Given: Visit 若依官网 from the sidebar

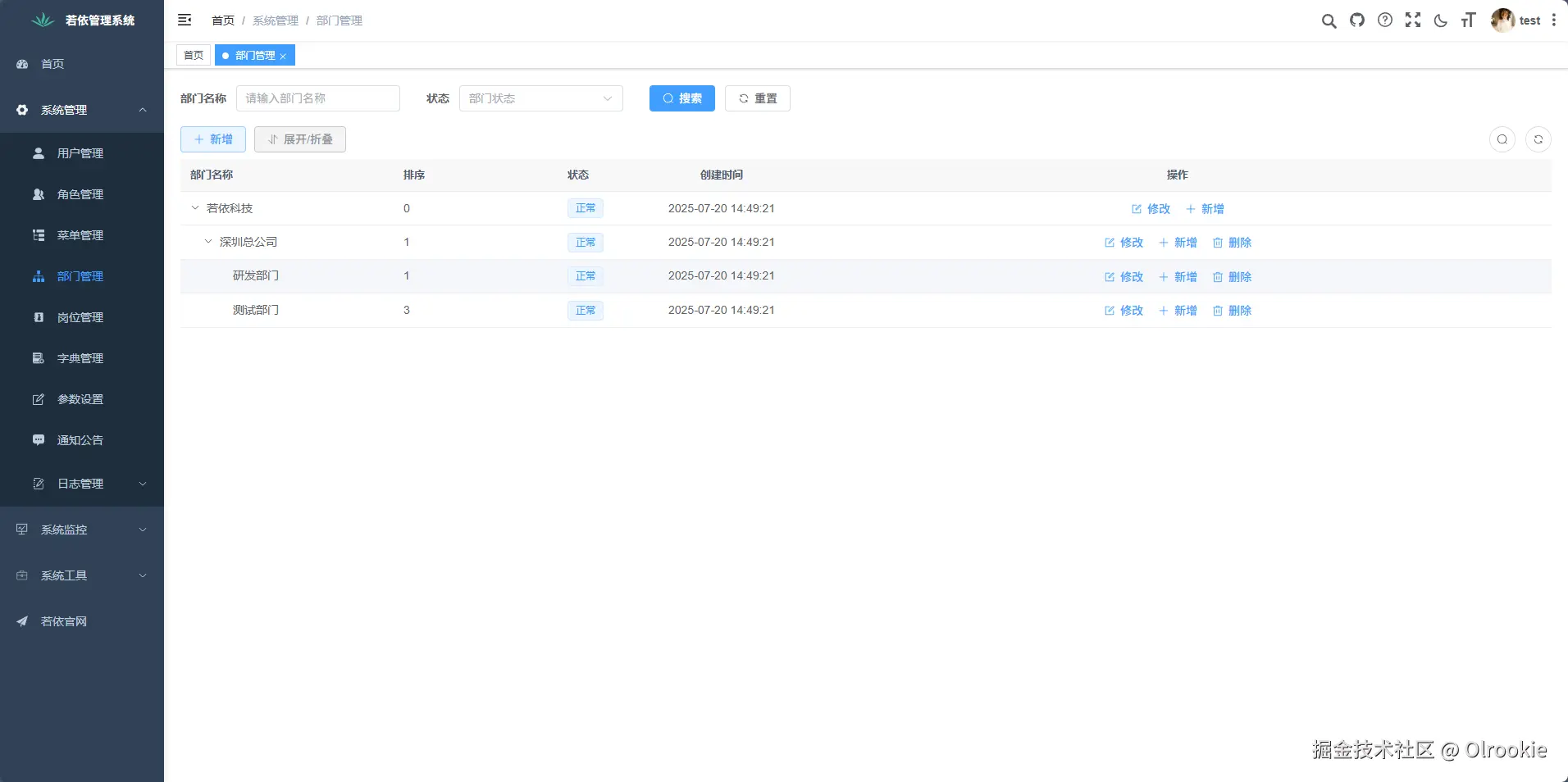Looking at the screenshot, I should point(82,621).
